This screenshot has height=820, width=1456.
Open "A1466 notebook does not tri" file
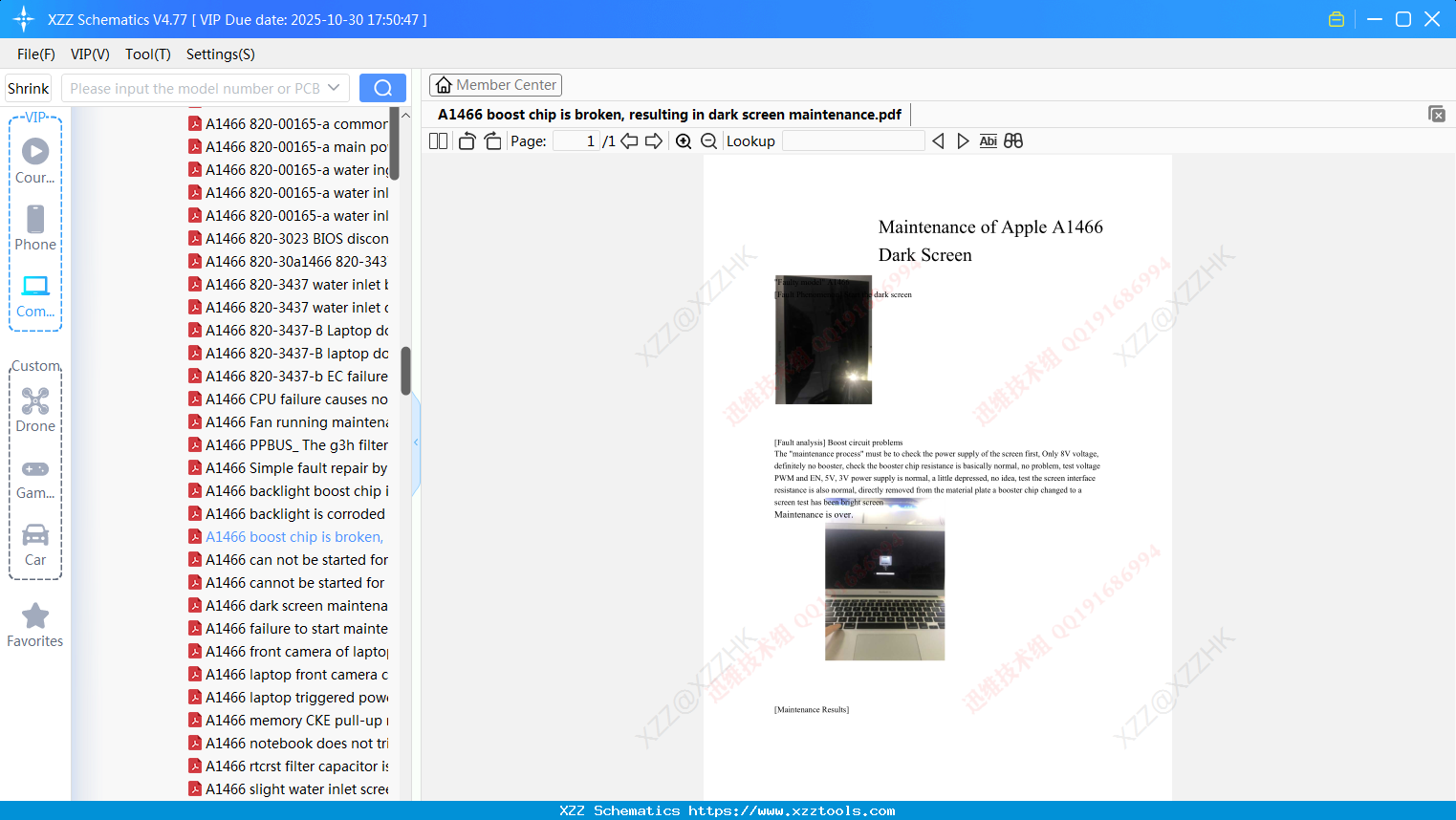288,744
